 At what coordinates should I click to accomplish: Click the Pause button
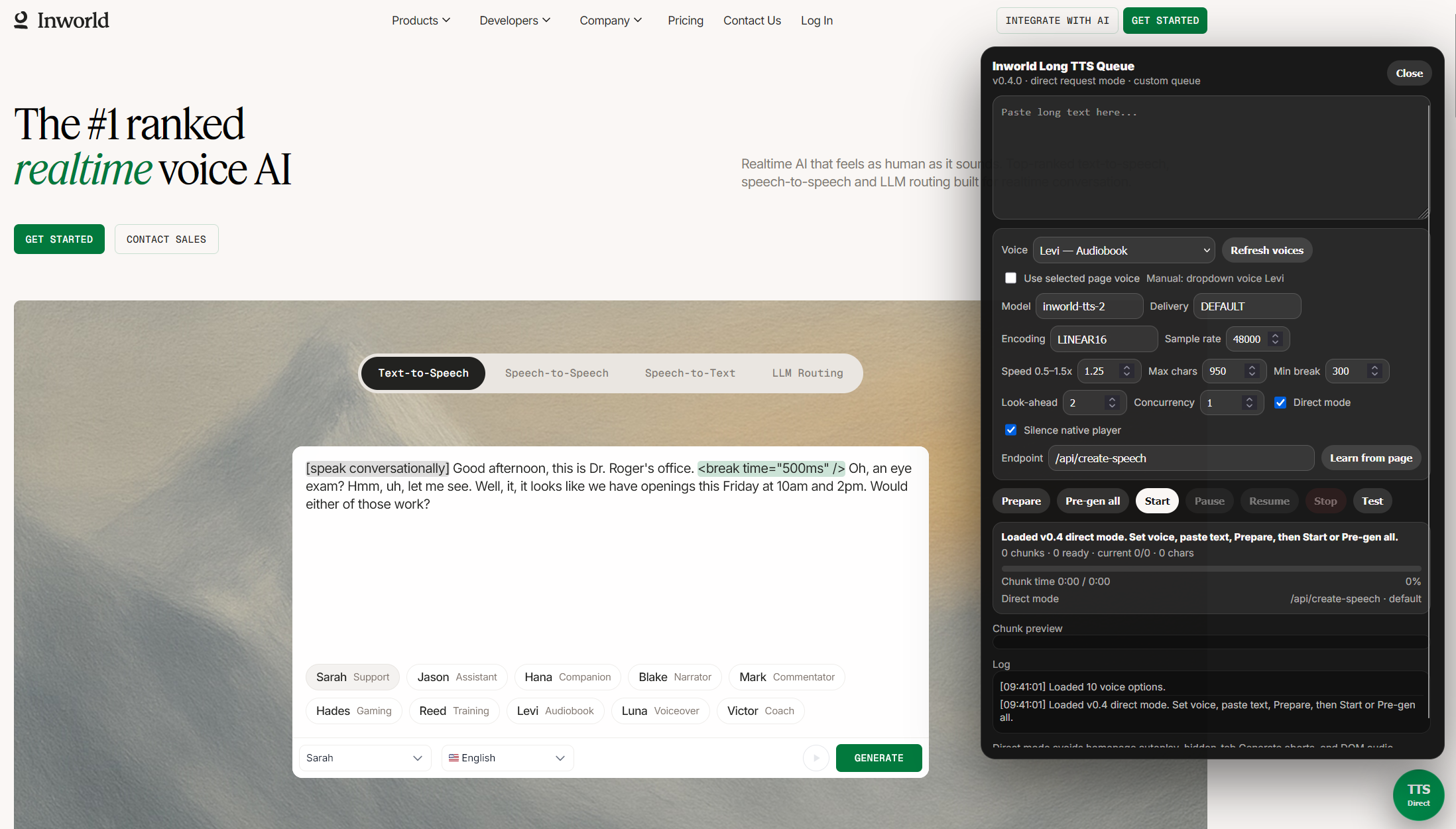click(x=1209, y=501)
